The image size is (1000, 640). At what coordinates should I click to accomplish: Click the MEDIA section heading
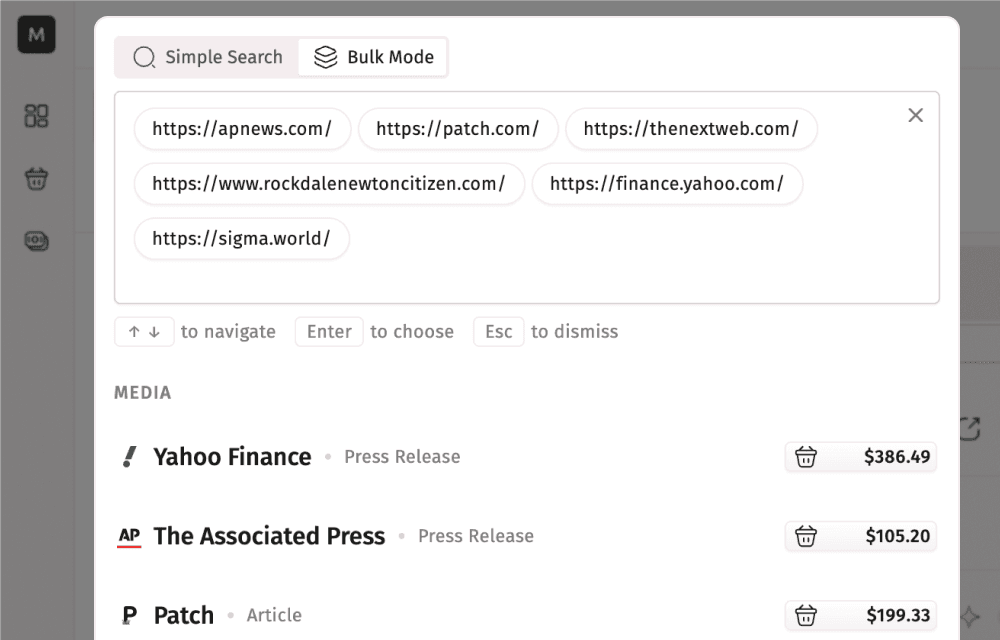pos(143,393)
